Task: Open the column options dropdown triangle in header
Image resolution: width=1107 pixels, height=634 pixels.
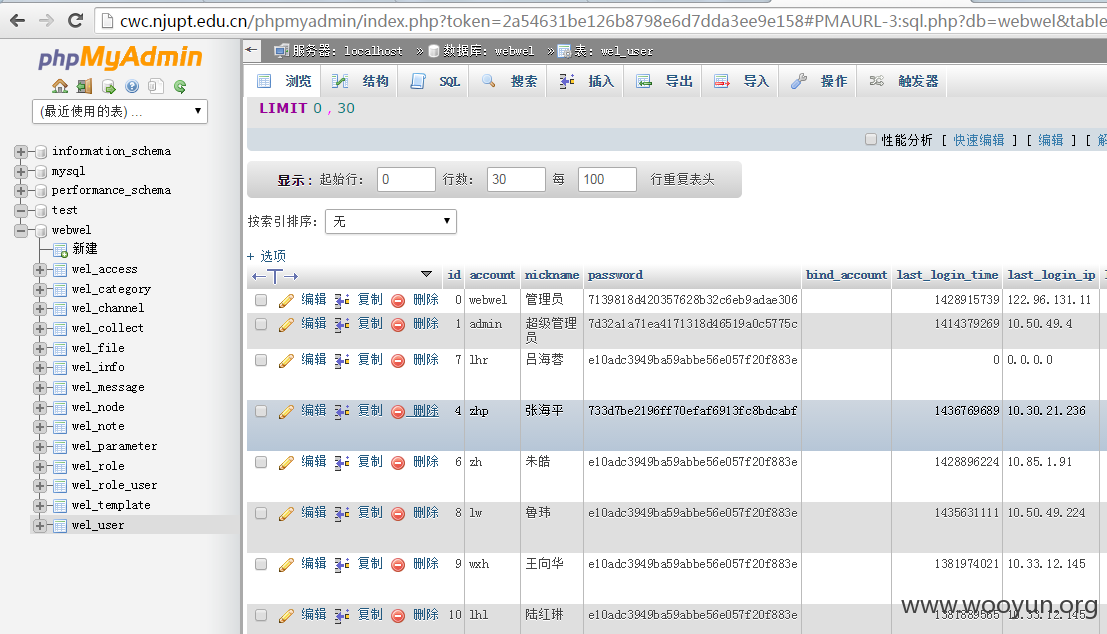Action: click(426, 274)
